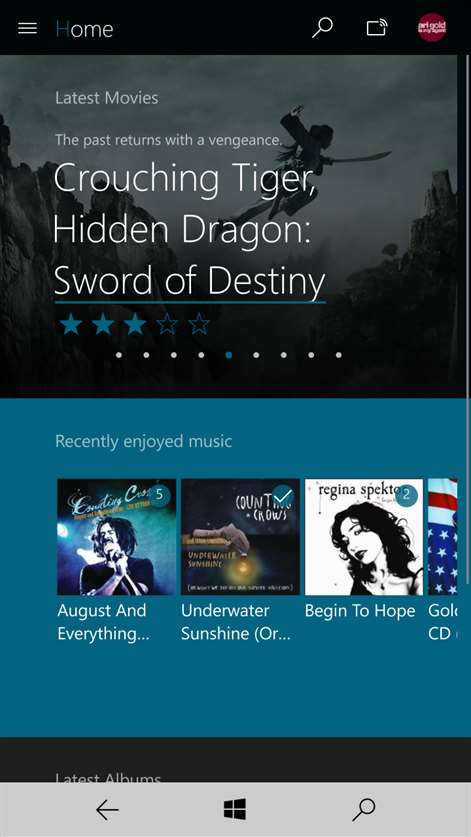Tap the search icon in the bottom navigation bar
Image resolution: width=471 pixels, height=837 pixels.
[x=364, y=810]
